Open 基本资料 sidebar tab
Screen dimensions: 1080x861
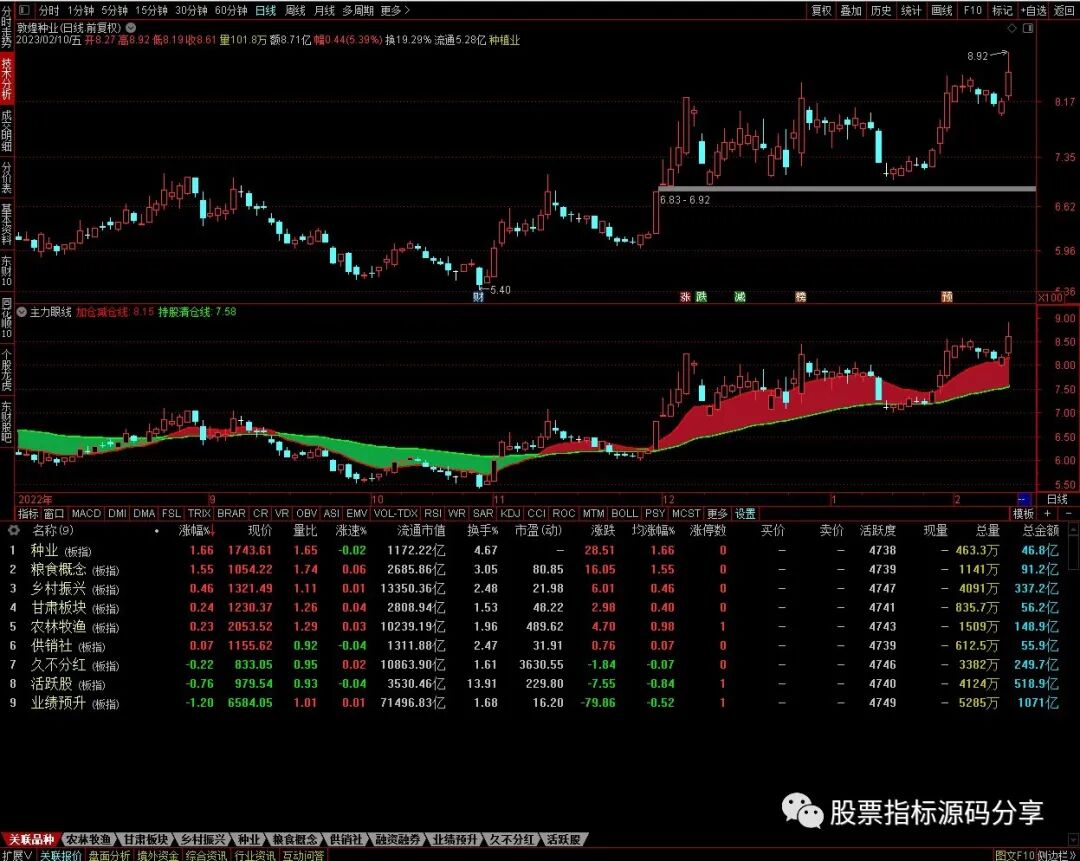click(6, 225)
